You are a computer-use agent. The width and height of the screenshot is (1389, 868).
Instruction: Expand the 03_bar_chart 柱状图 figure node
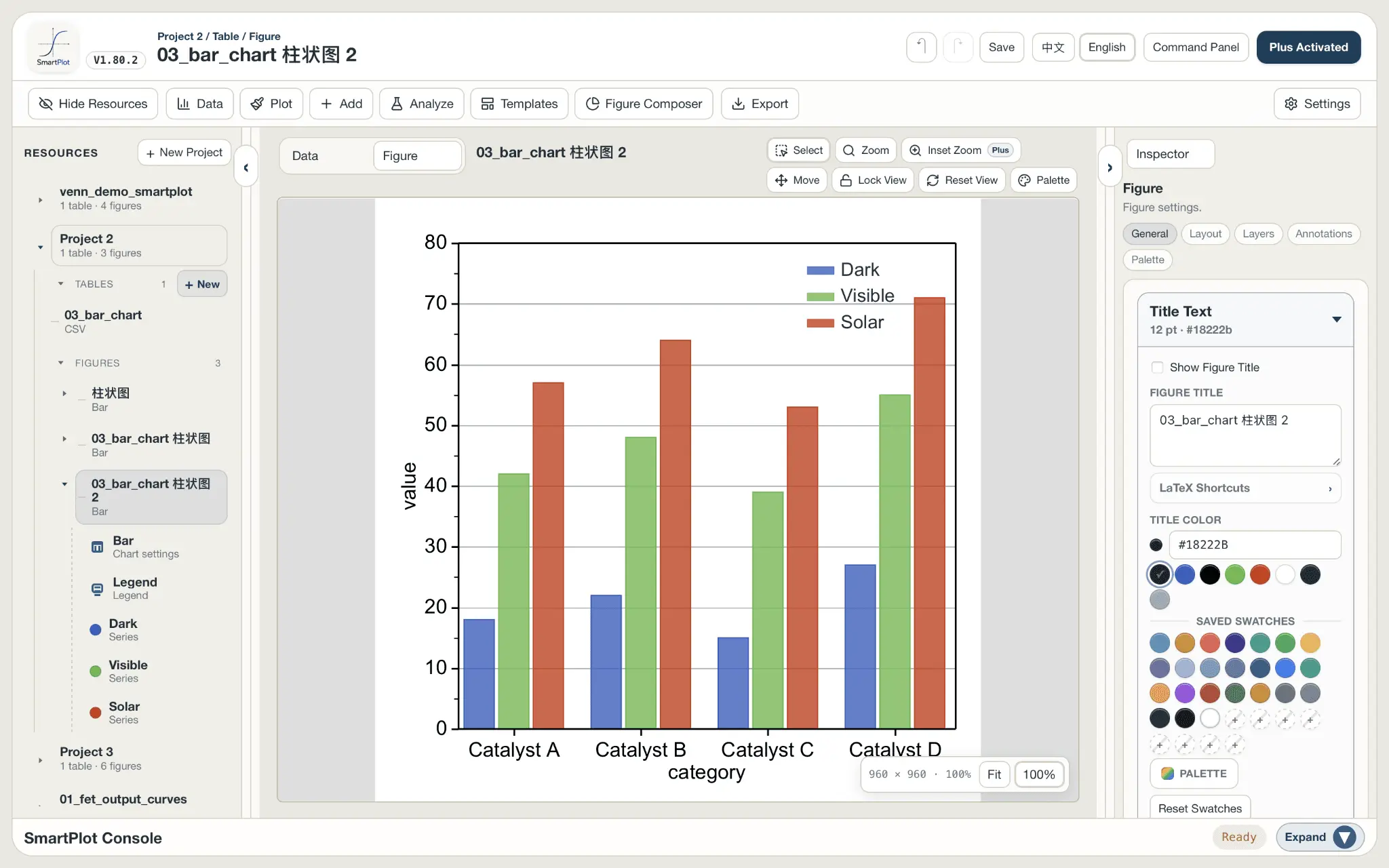[64, 439]
